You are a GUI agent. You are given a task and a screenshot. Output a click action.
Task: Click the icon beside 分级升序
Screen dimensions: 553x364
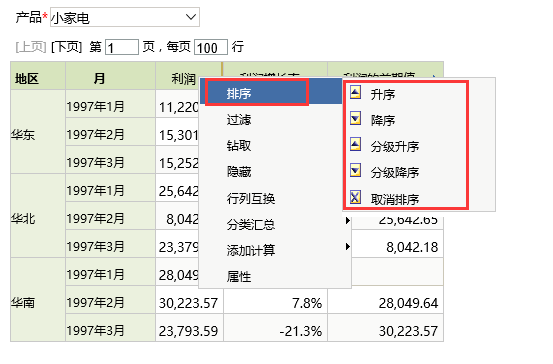click(355, 145)
